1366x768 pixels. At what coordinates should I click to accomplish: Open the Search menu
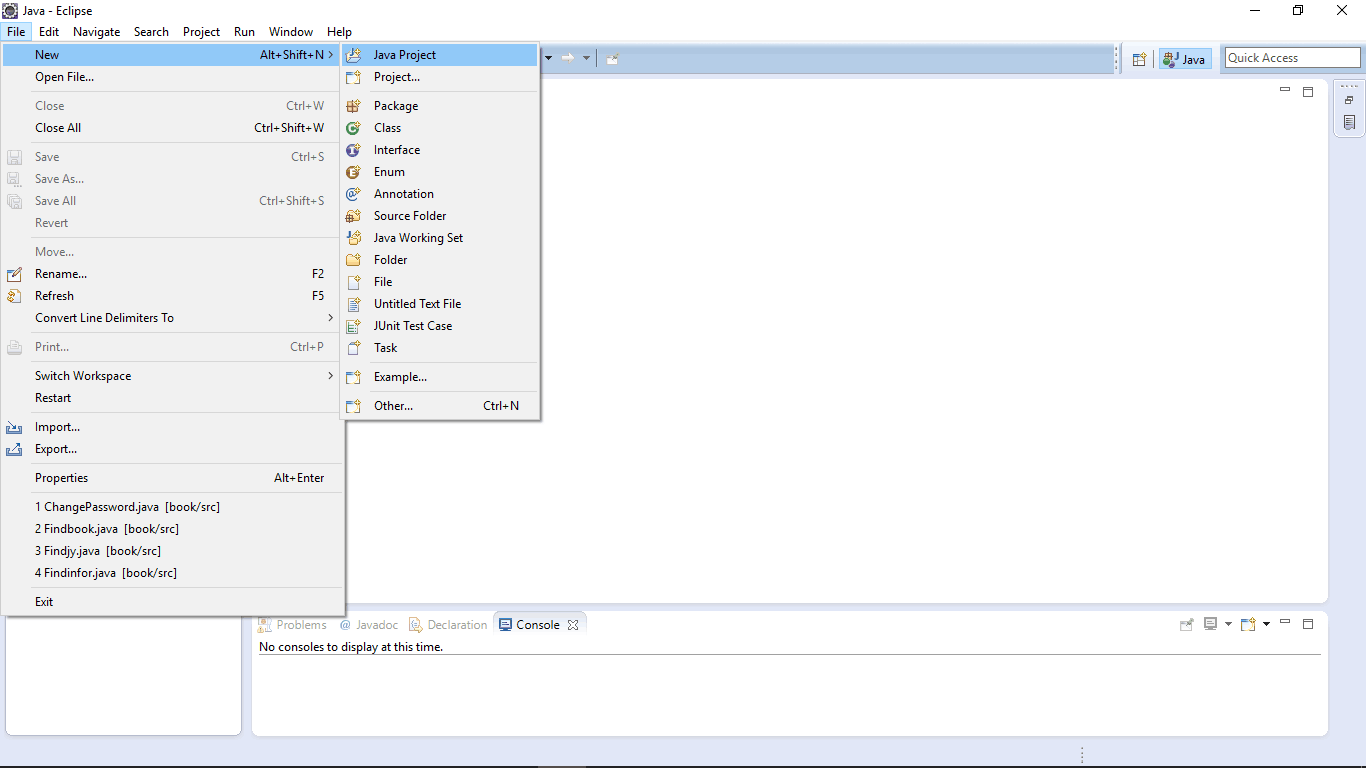pos(151,32)
